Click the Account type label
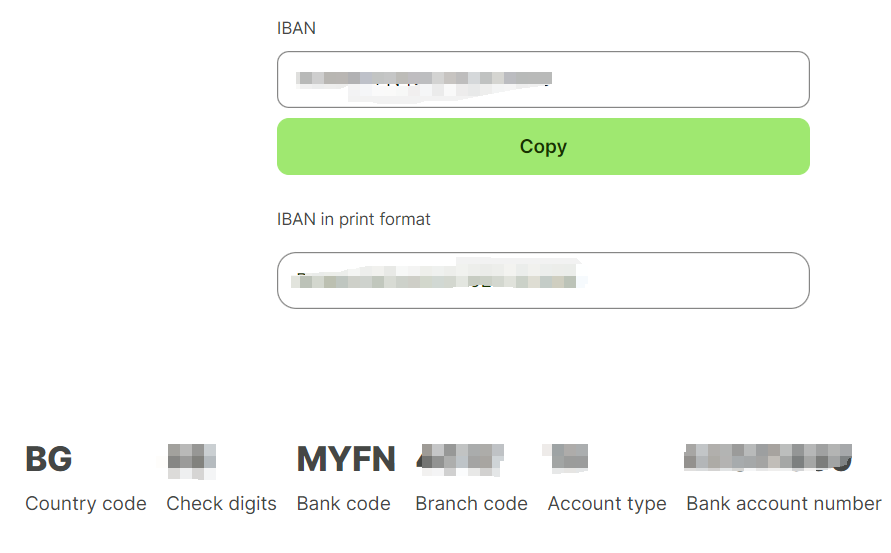Image resolution: width=891 pixels, height=553 pixels. coord(607,503)
